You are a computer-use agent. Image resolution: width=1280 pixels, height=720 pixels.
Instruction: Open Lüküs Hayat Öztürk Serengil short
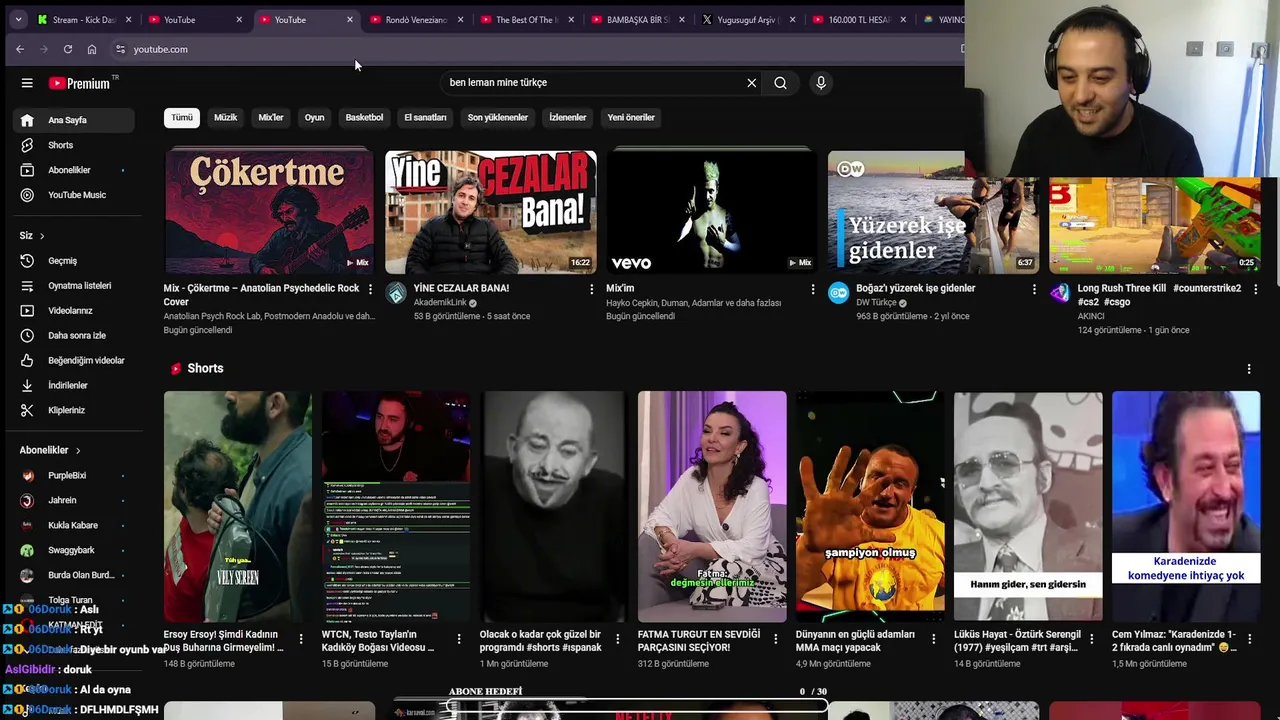point(1028,506)
